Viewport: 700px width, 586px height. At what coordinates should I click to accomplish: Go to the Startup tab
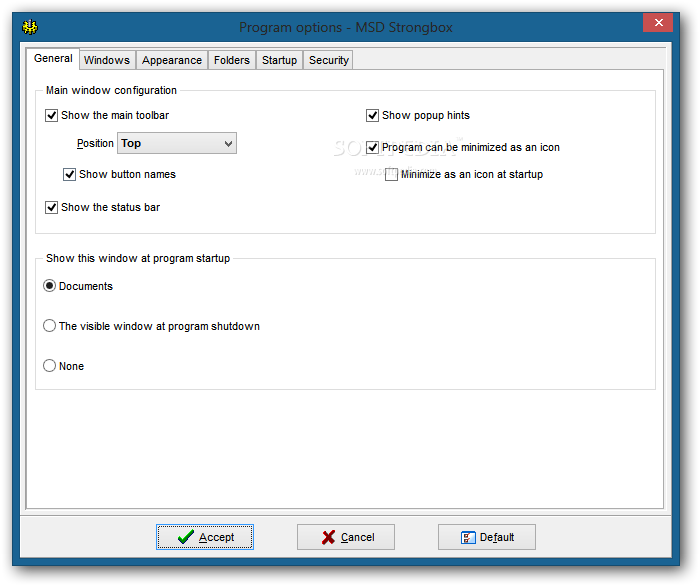point(279,60)
